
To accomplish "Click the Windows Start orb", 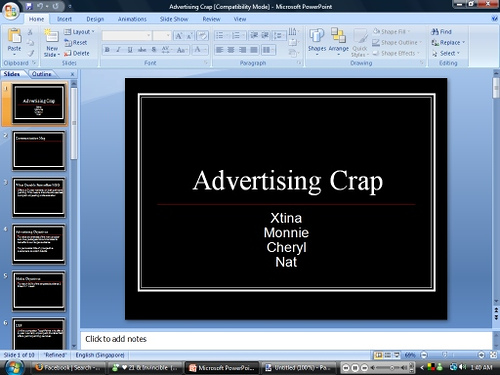I will point(13,368).
